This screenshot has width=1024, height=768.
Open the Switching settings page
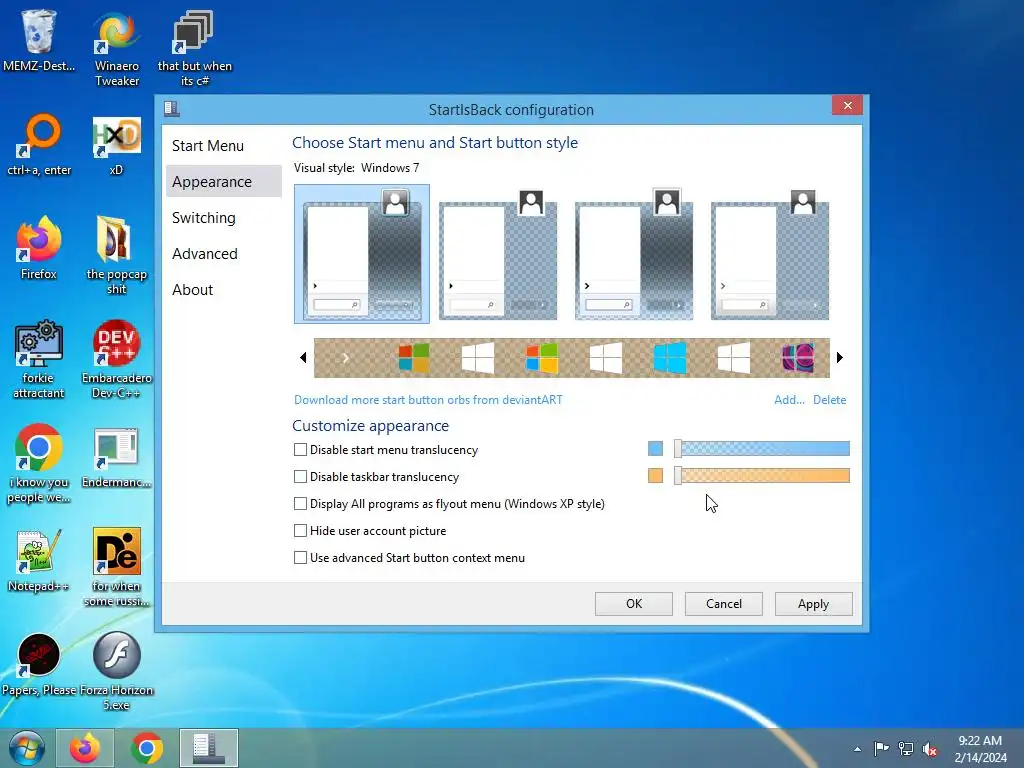[223, 217]
